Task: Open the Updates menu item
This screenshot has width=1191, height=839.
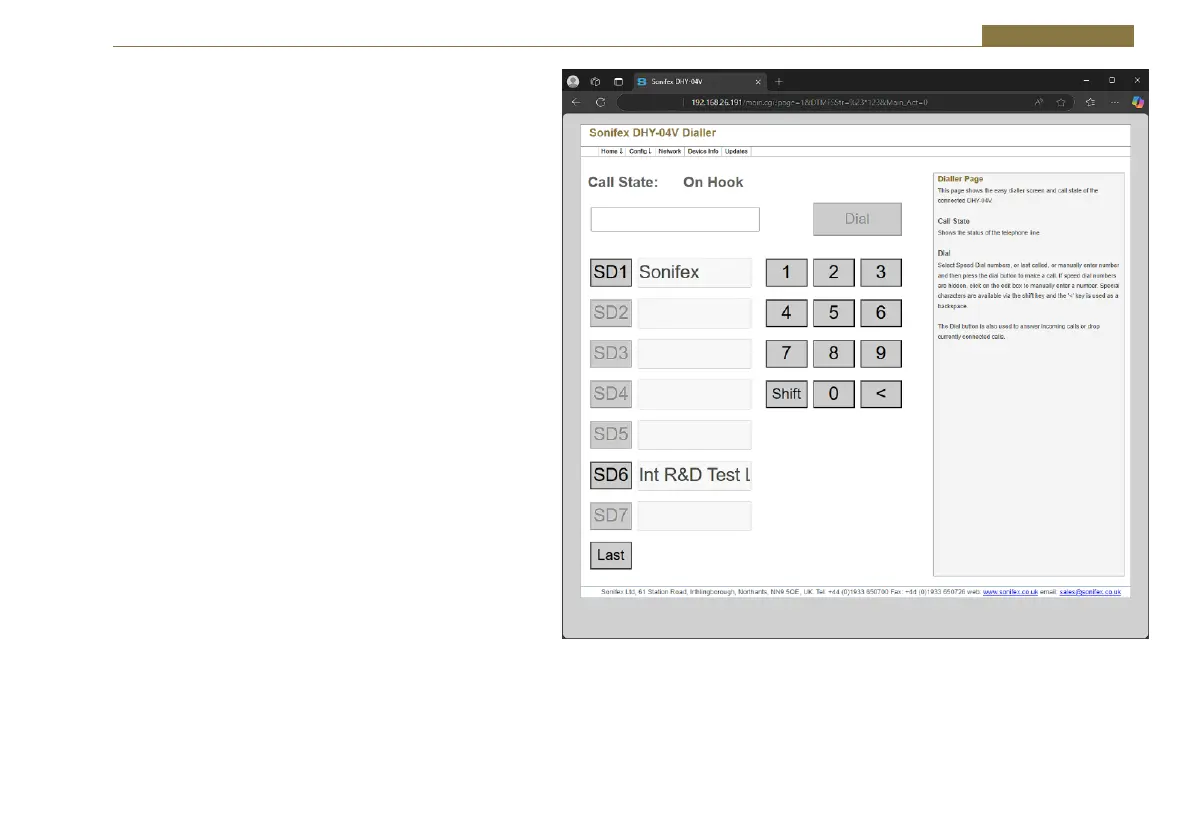Action: tap(736, 152)
